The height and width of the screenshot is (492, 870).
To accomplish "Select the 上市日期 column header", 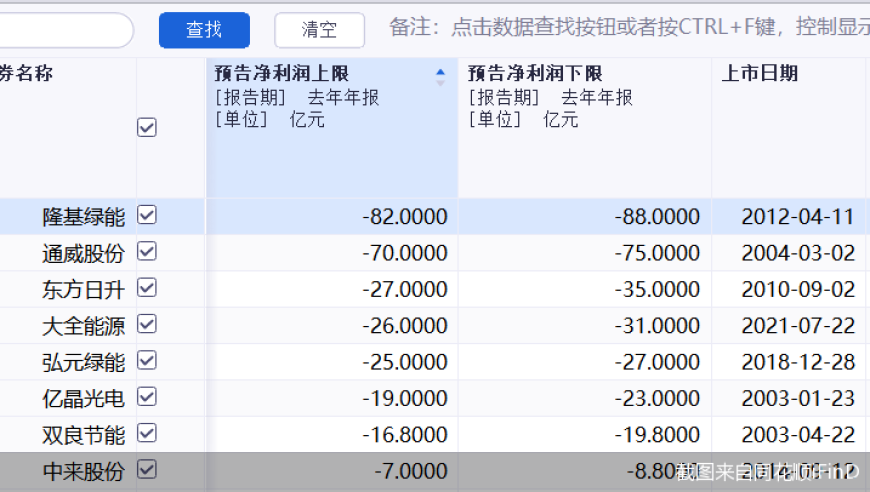I will pos(789,128).
